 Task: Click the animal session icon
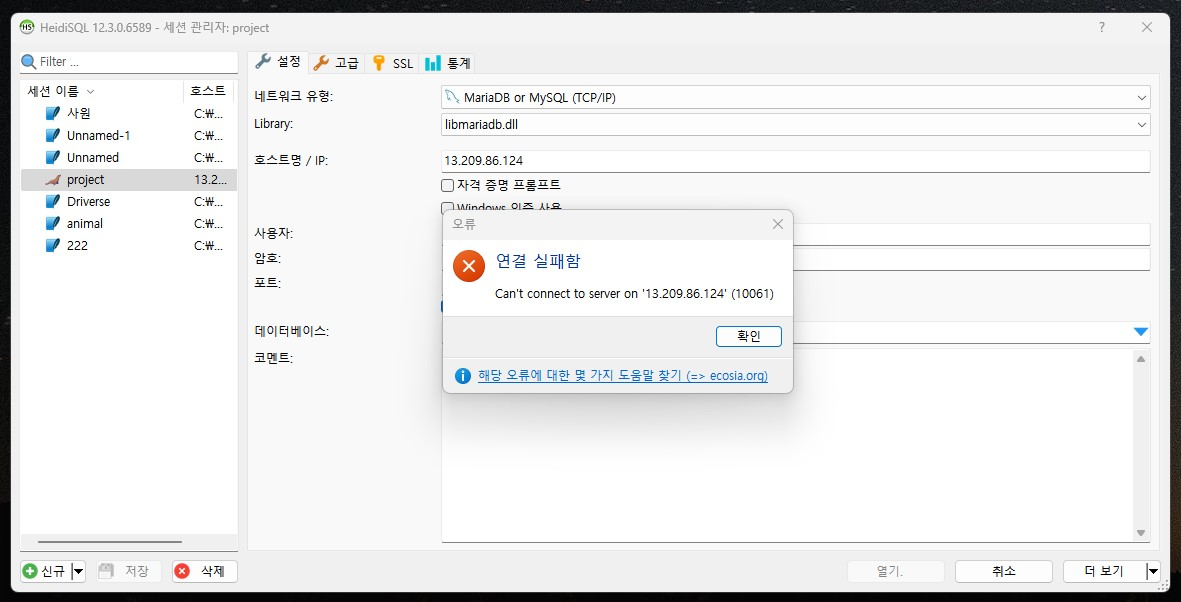52,223
